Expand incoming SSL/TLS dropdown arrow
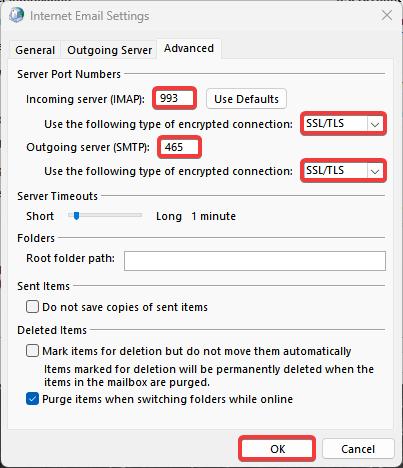Viewport: 403px width, 468px height. [x=375, y=124]
